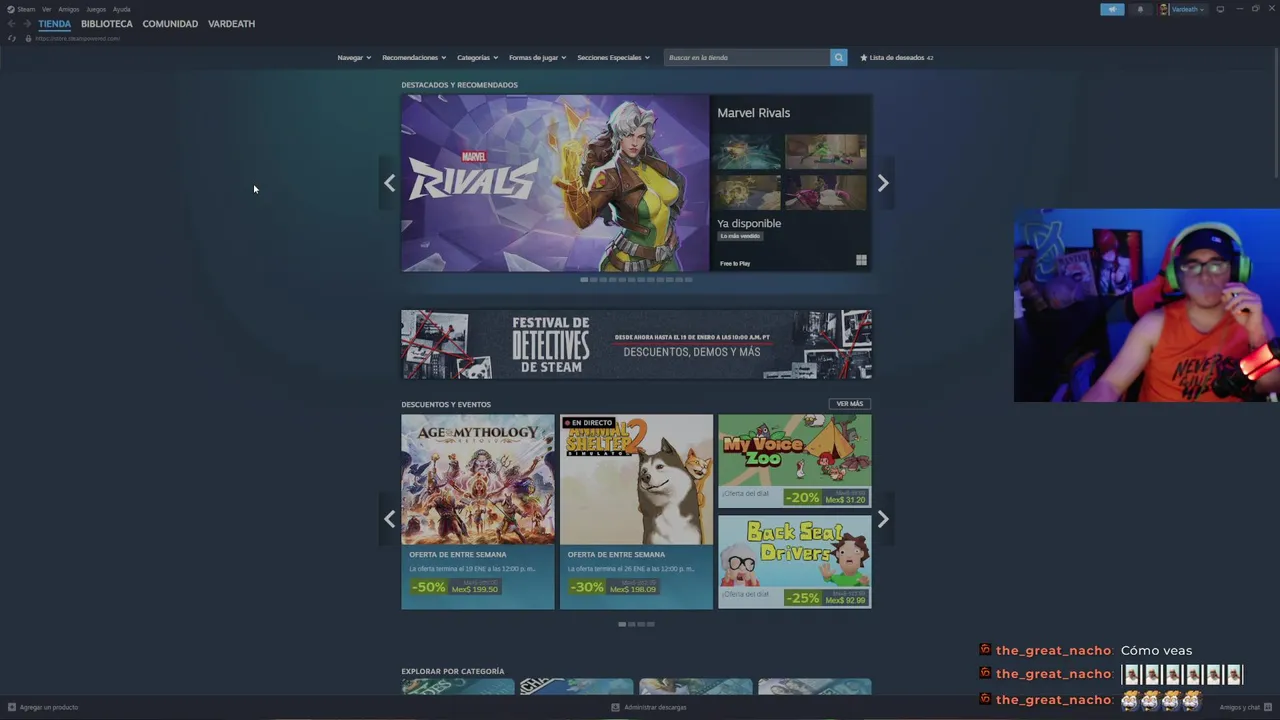
Task: Open the Marvel Rivals featured banner
Action: coord(555,183)
